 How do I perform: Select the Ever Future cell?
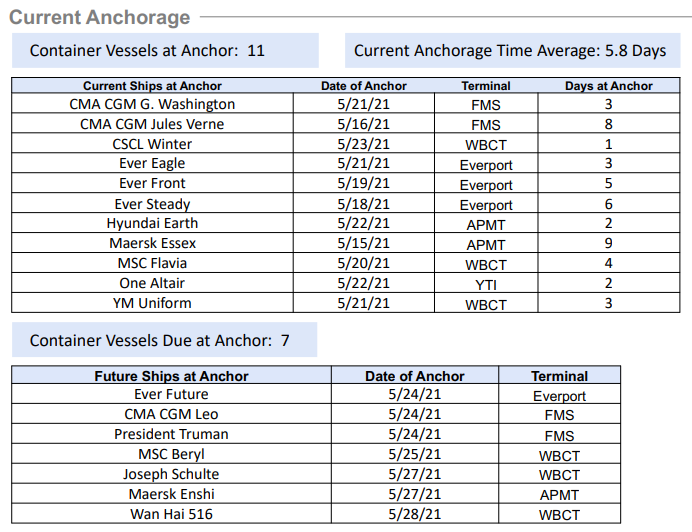(171, 395)
